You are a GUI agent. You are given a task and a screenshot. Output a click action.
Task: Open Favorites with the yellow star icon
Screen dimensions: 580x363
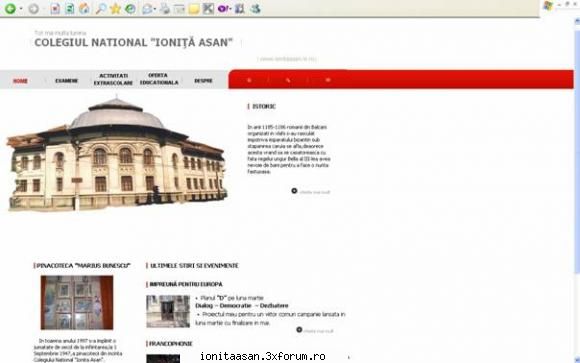click(115, 9)
